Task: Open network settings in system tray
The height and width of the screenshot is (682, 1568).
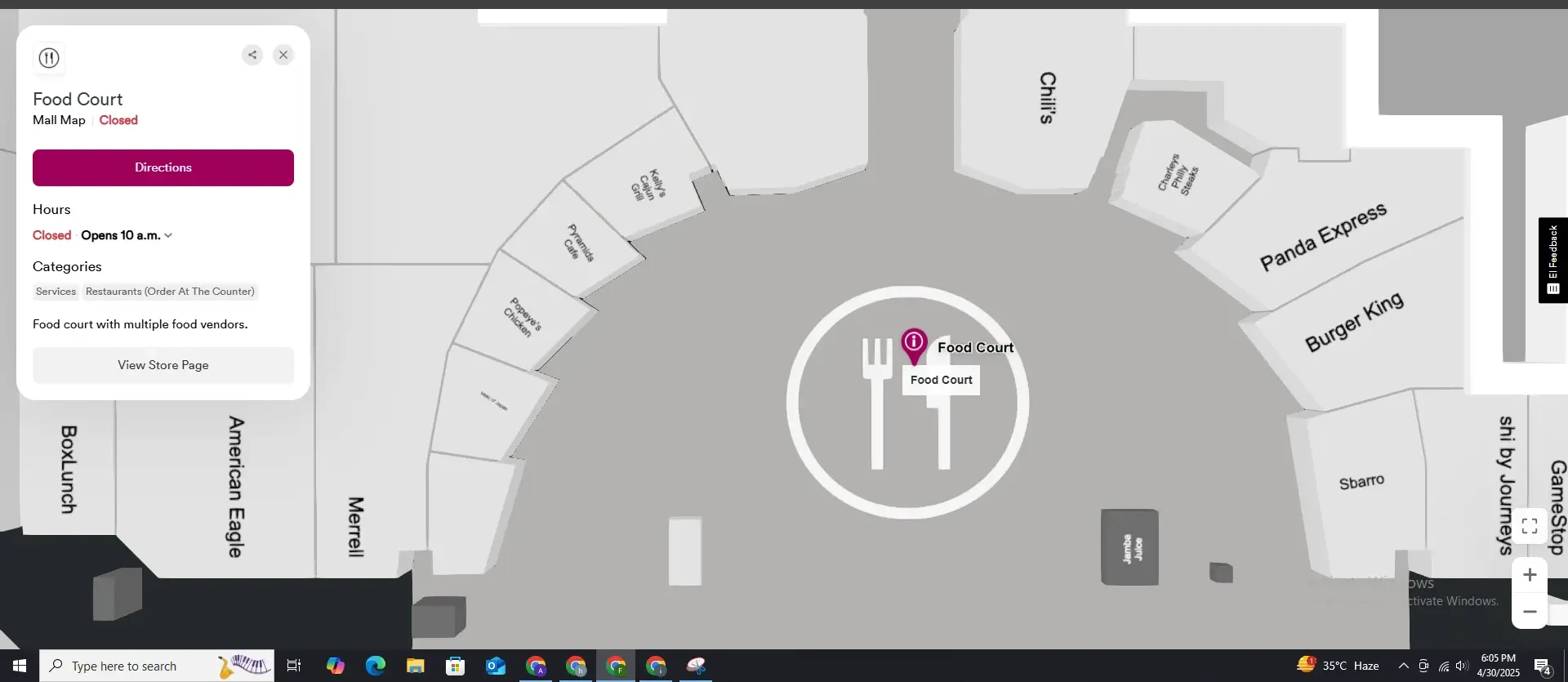Action: [1444, 666]
